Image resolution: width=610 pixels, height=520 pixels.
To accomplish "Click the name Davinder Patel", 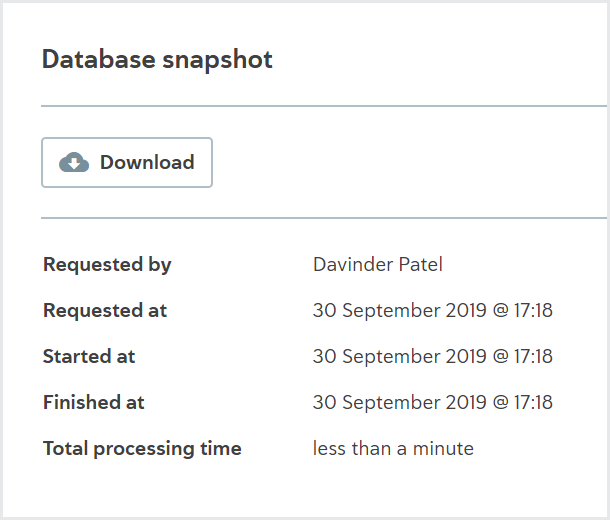I will (378, 264).
